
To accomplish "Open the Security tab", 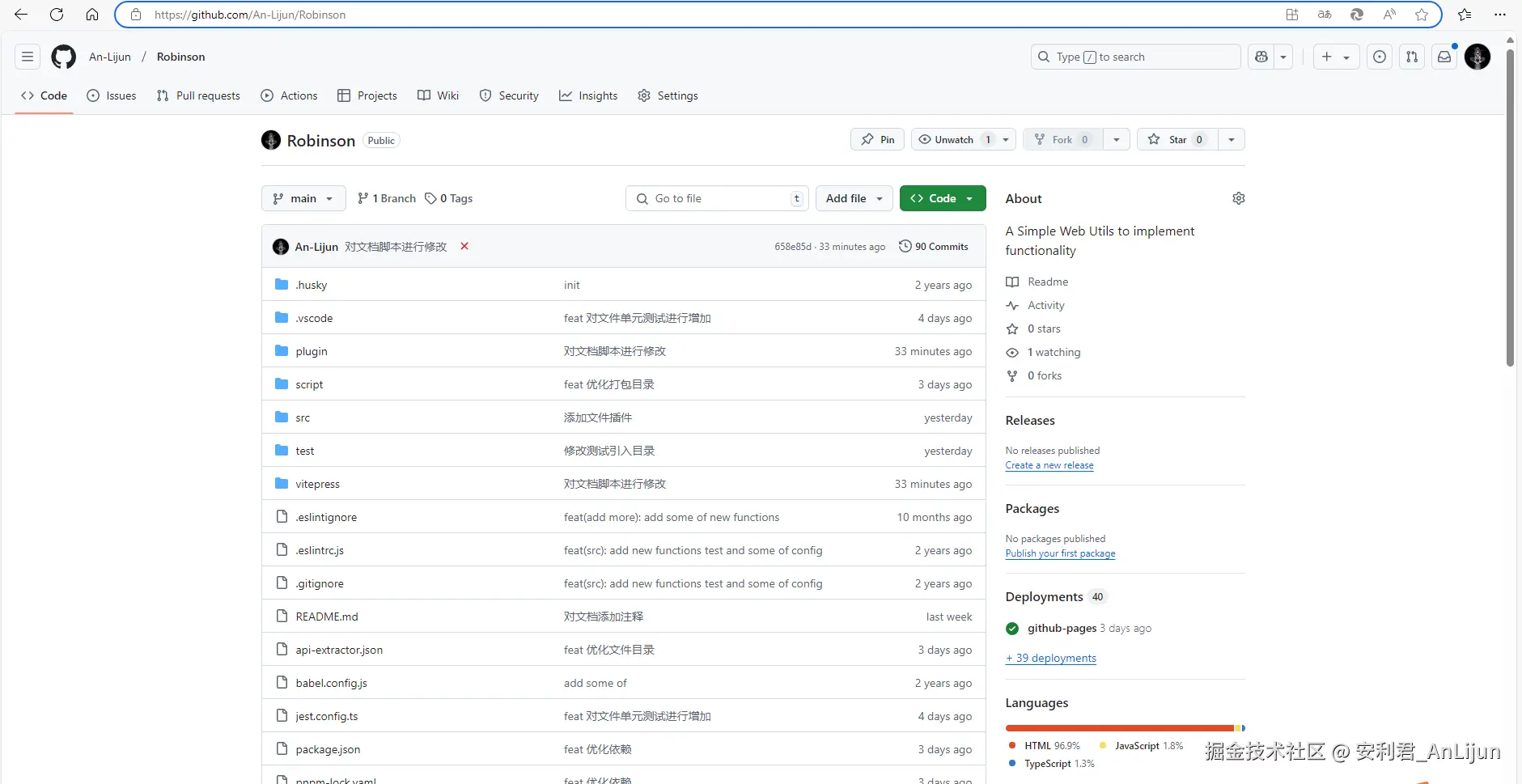I will coord(509,95).
